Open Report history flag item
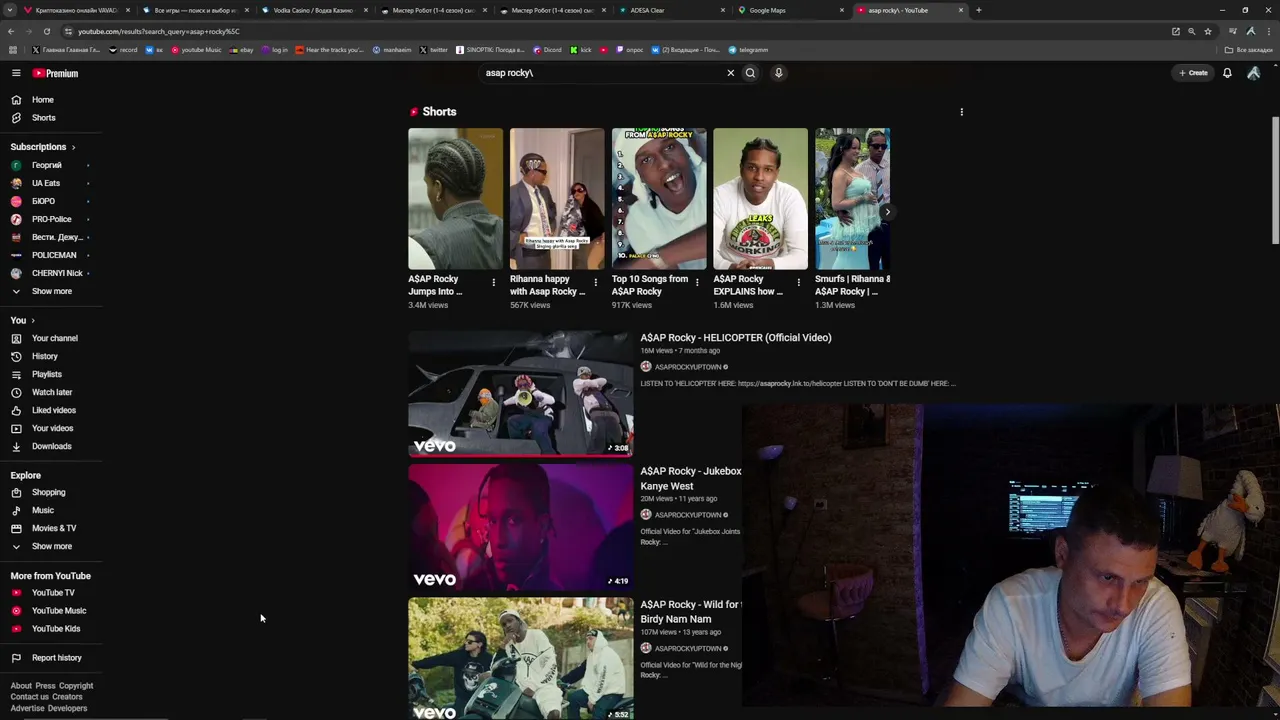 coord(56,658)
